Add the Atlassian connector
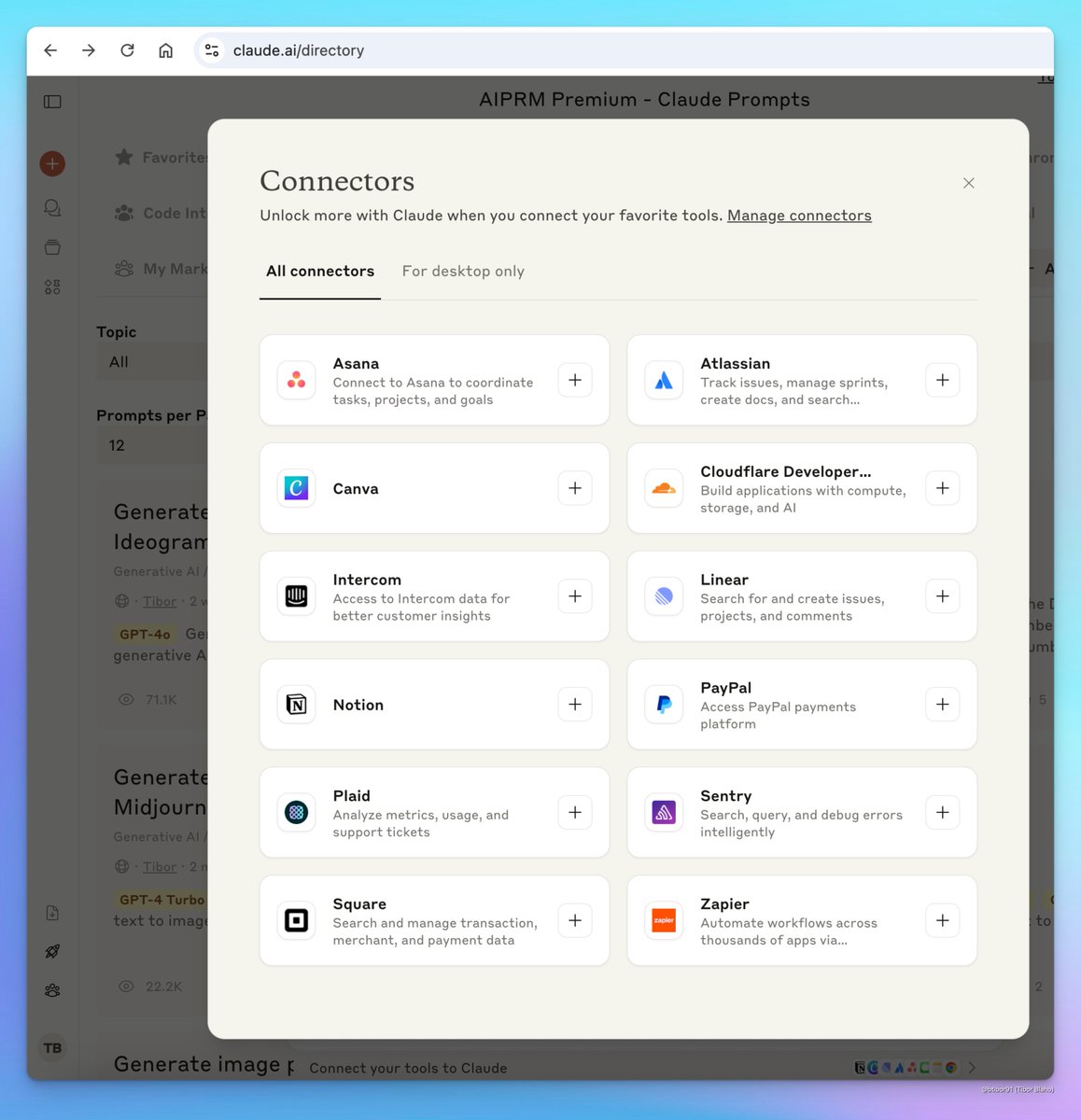 (x=943, y=380)
